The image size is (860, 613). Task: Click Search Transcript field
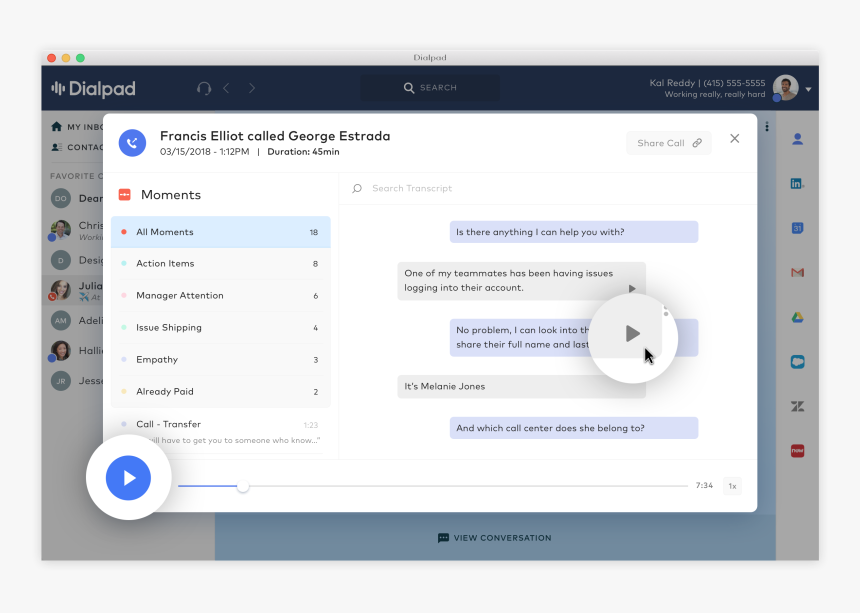pos(548,189)
